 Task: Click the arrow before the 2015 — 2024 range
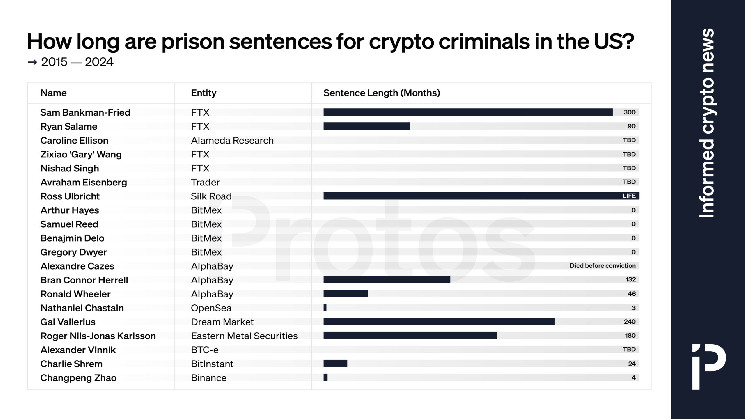click(32, 63)
